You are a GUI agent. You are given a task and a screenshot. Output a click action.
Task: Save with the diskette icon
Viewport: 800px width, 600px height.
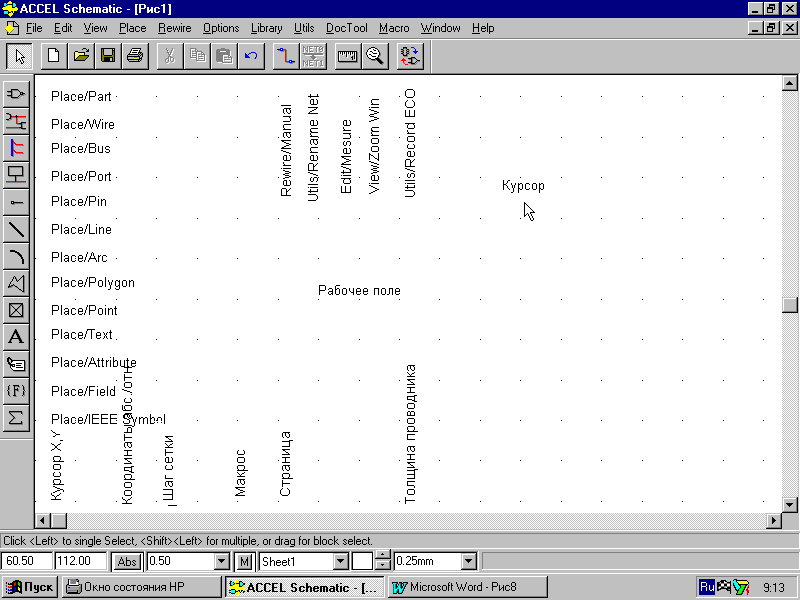click(x=108, y=56)
